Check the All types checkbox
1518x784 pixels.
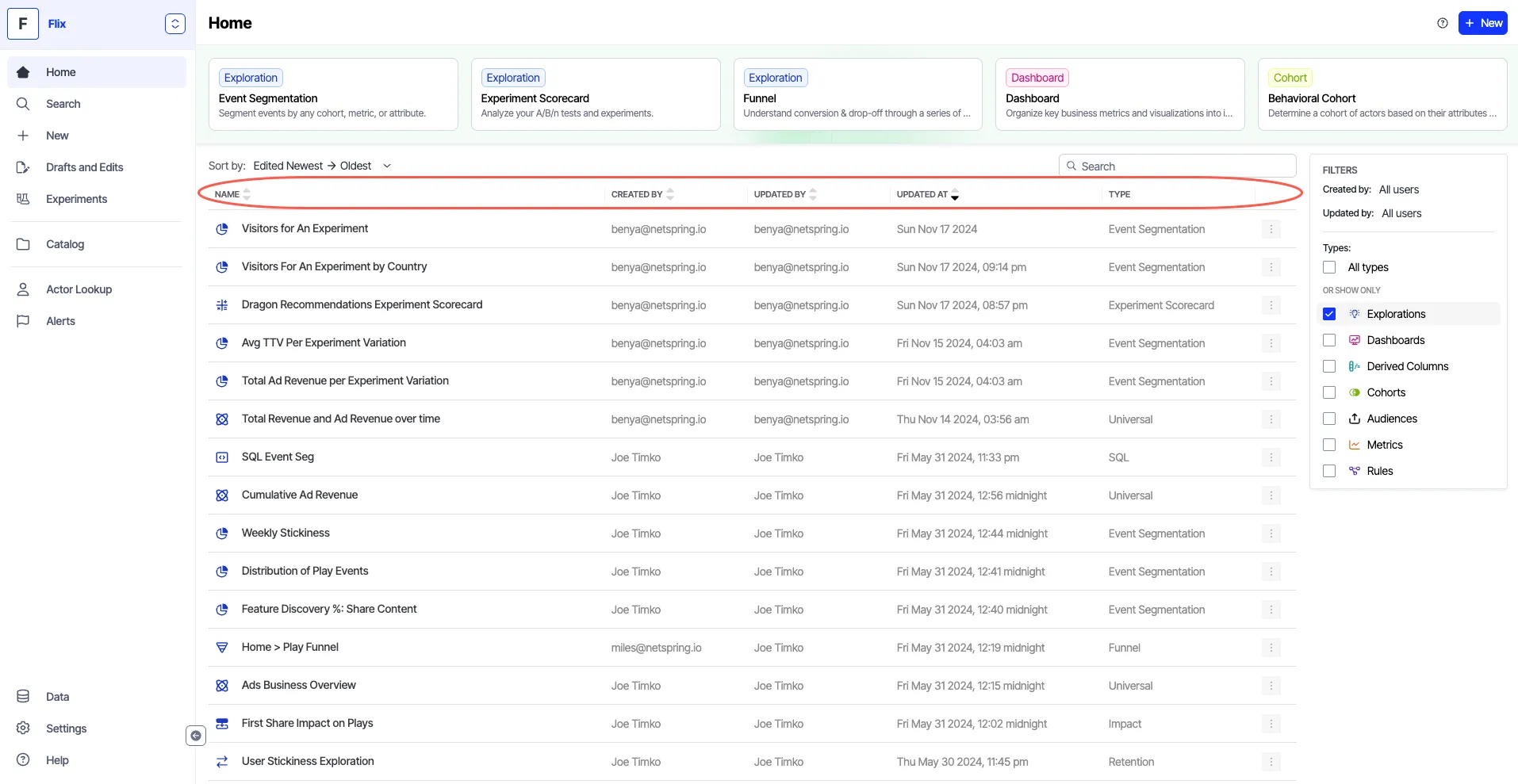click(1329, 267)
